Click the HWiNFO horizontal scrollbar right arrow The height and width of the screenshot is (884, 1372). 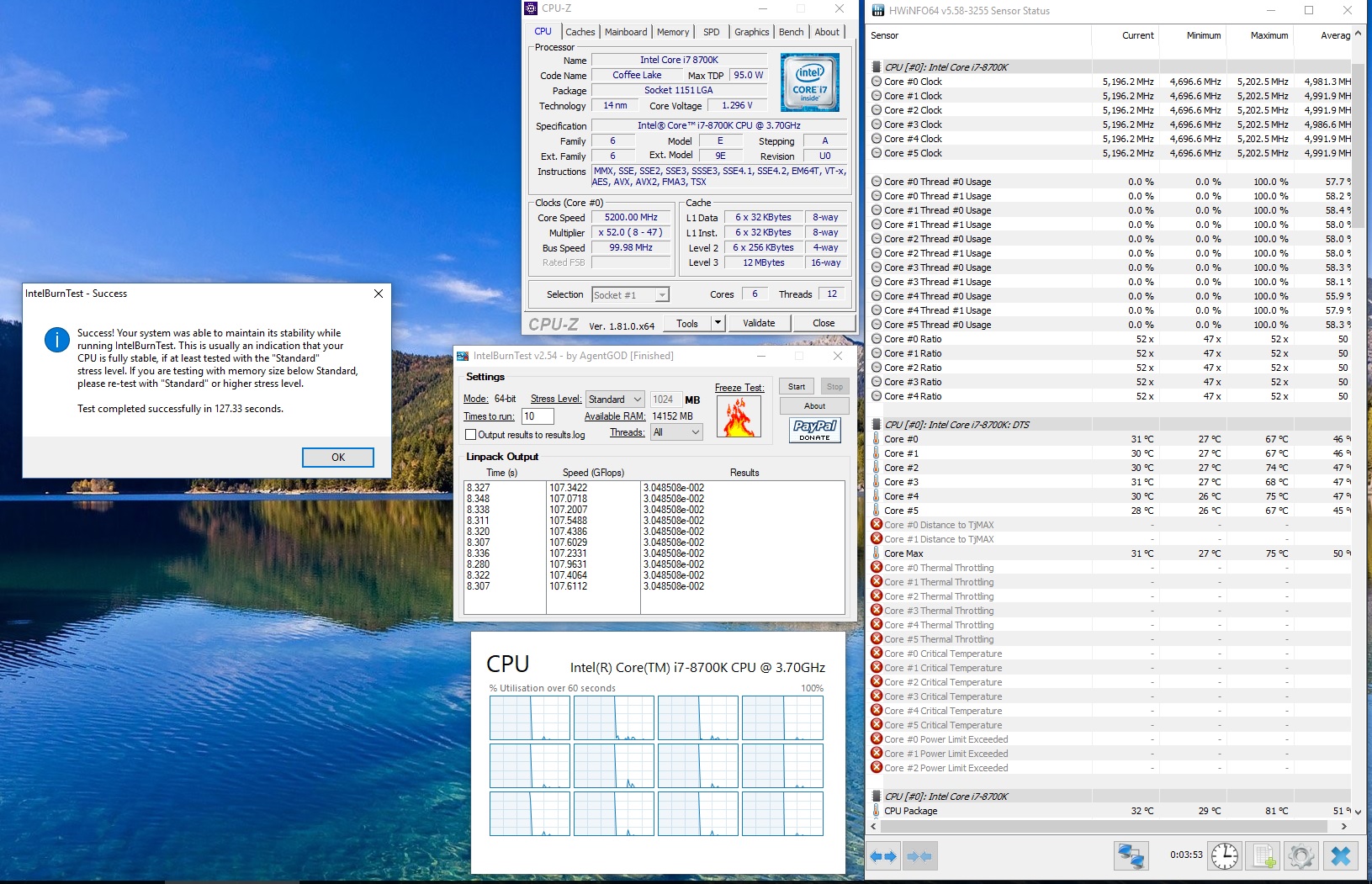[x=1344, y=827]
